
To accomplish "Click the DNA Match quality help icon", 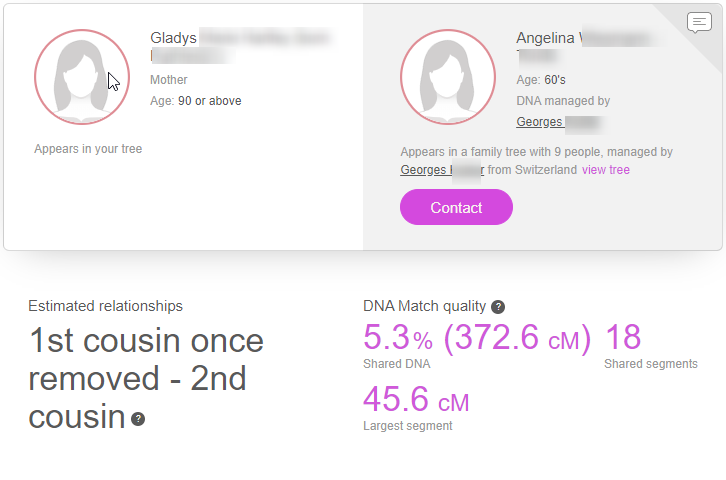I will click(x=498, y=307).
